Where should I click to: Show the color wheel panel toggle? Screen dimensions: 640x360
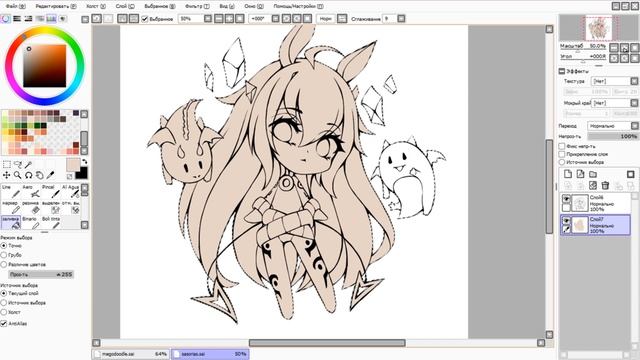point(5,19)
